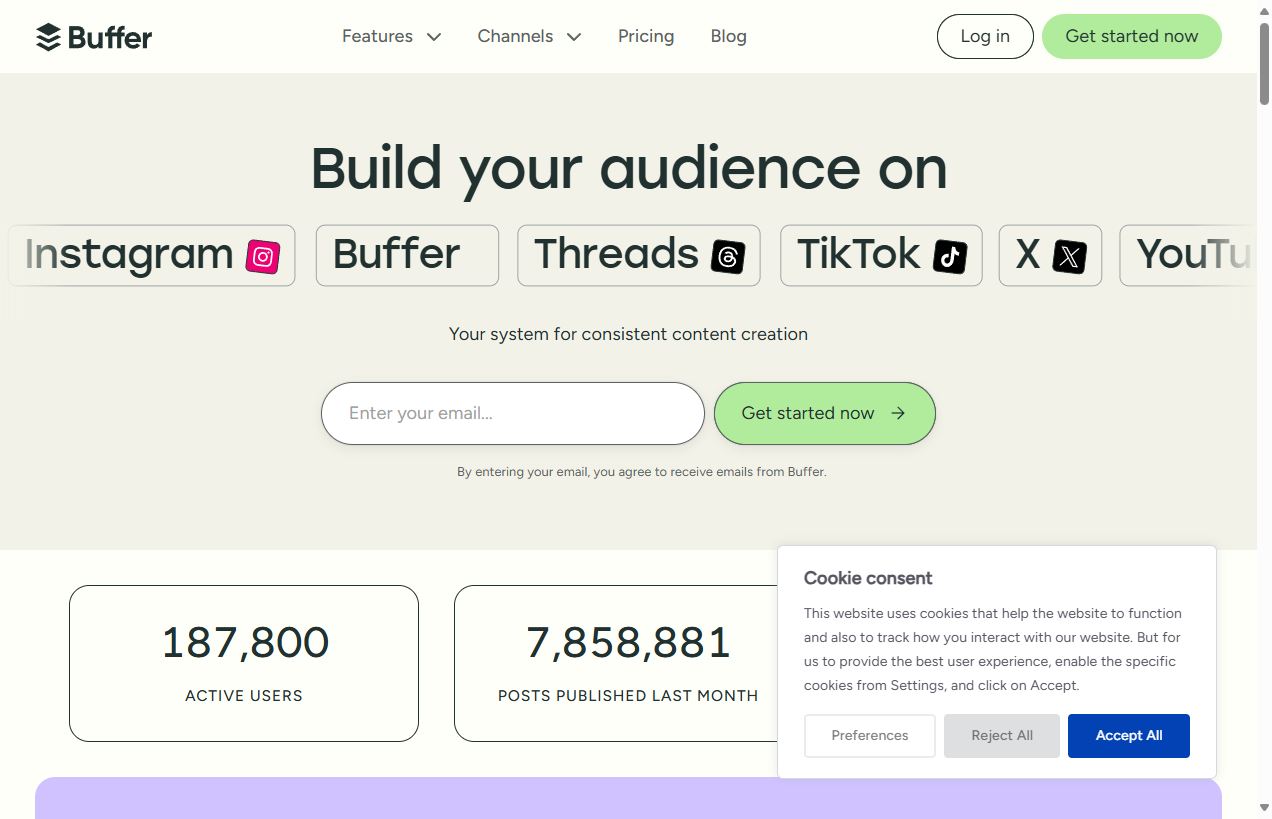Open cookie Preferences settings
This screenshot has width=1272, height=819.
click(x=869, y=735)
